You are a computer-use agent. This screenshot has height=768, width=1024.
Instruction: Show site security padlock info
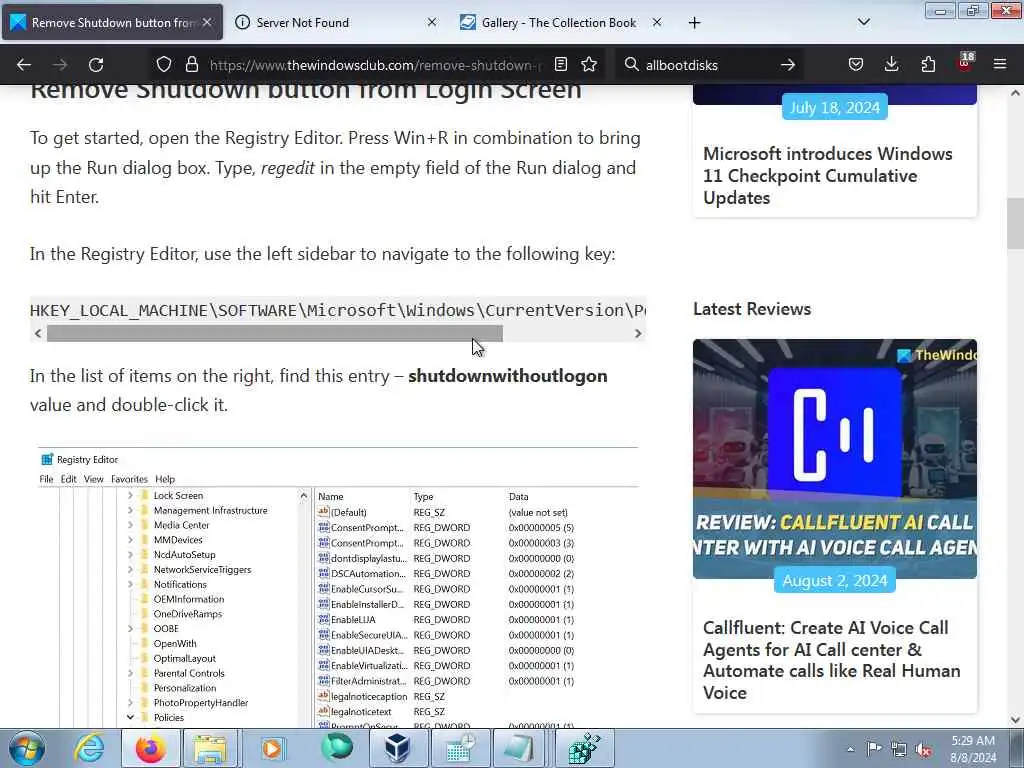click(x=191, y=64)
